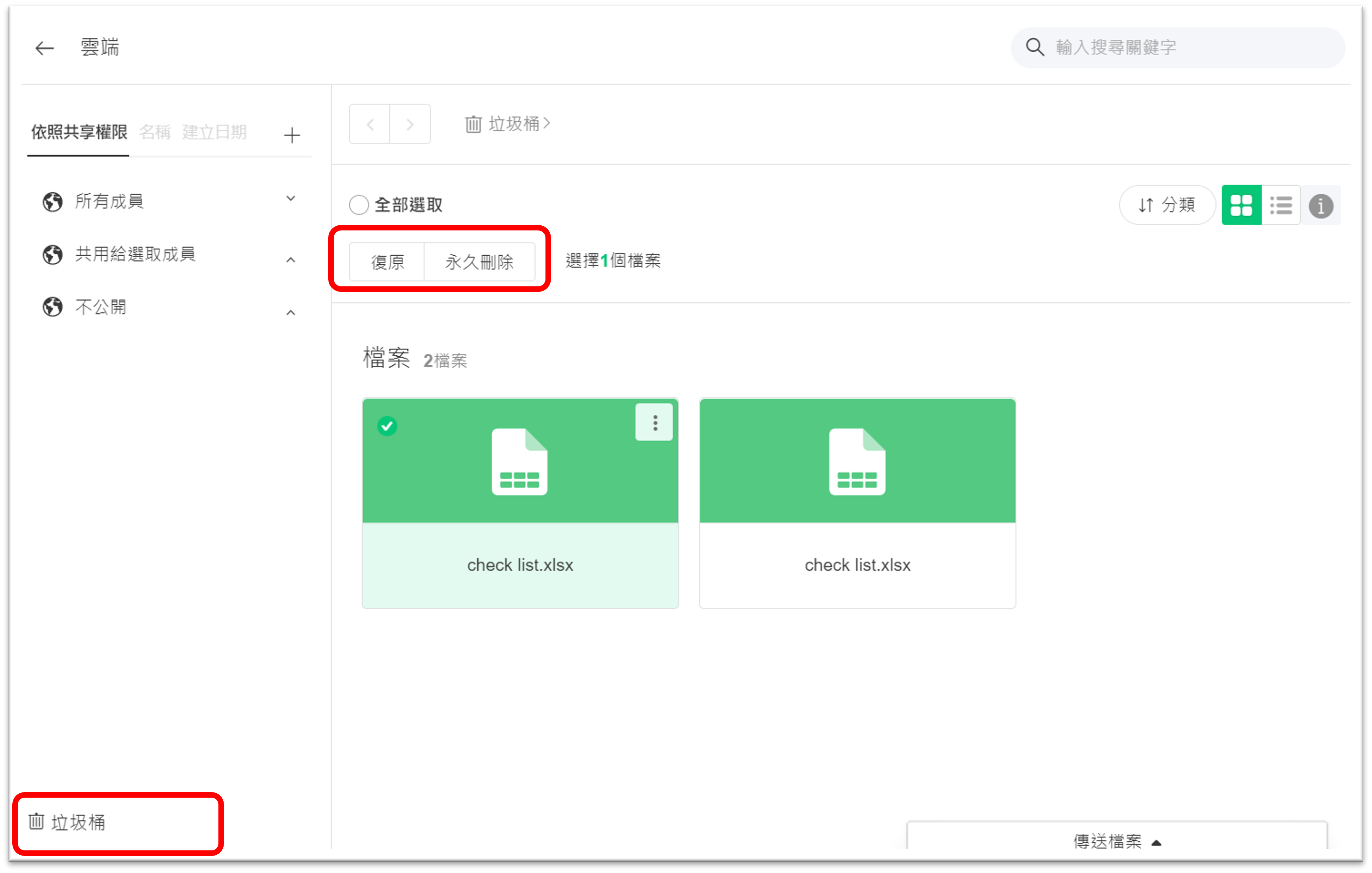
Task: Click the previous folder arrow button
Action: coord(370,124)
